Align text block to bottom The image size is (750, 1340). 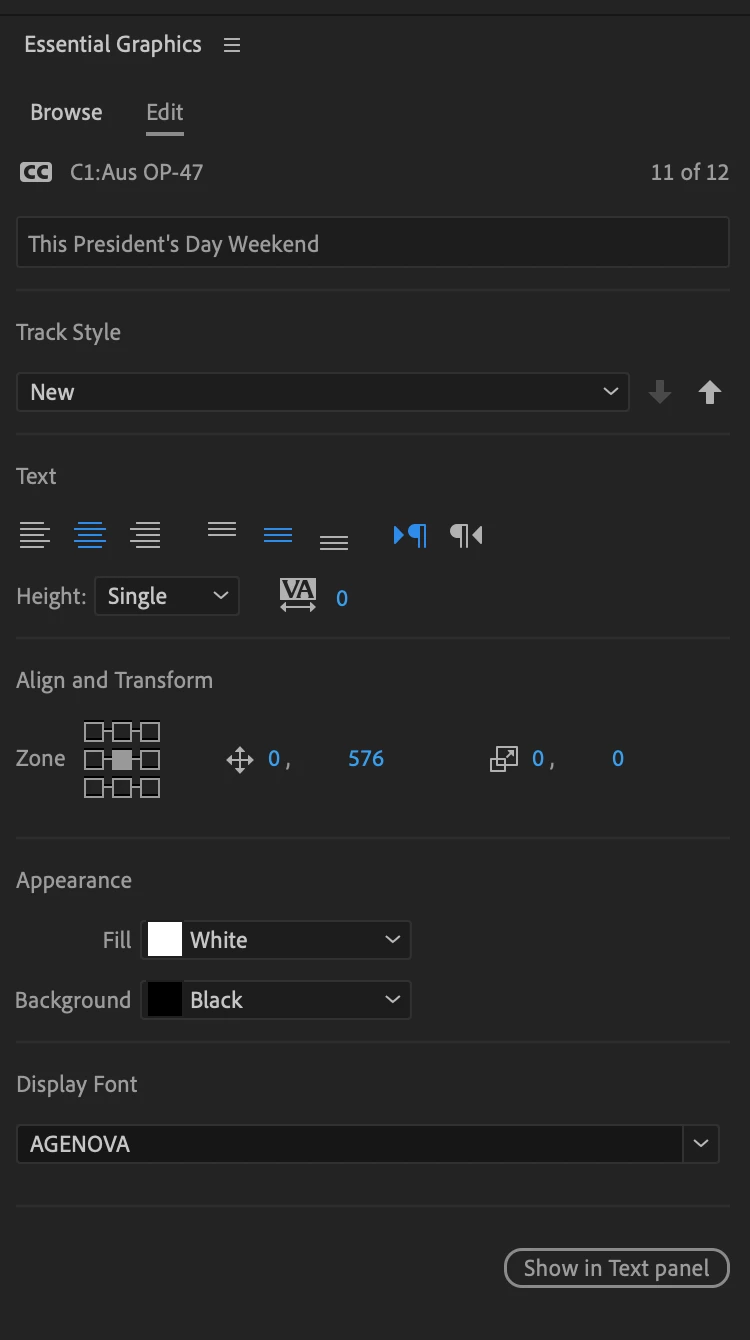tap(334, 542)
